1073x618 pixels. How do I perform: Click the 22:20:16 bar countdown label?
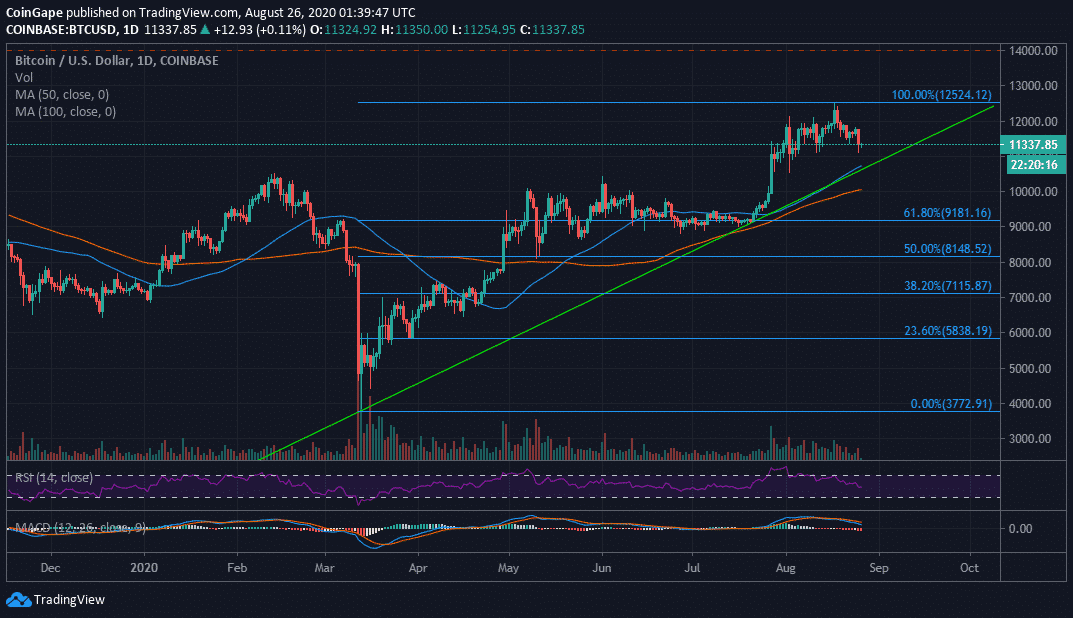click(x=1036, y=164)
